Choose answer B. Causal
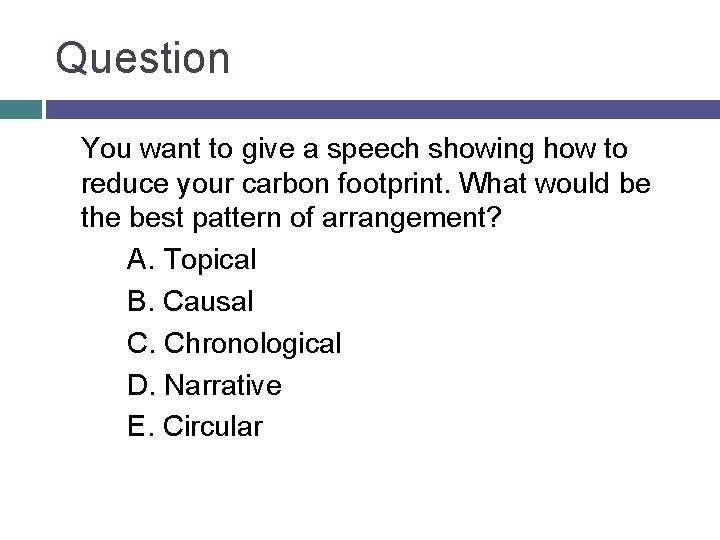The height and width of the screenshot is (540, 720). (191, 301)
